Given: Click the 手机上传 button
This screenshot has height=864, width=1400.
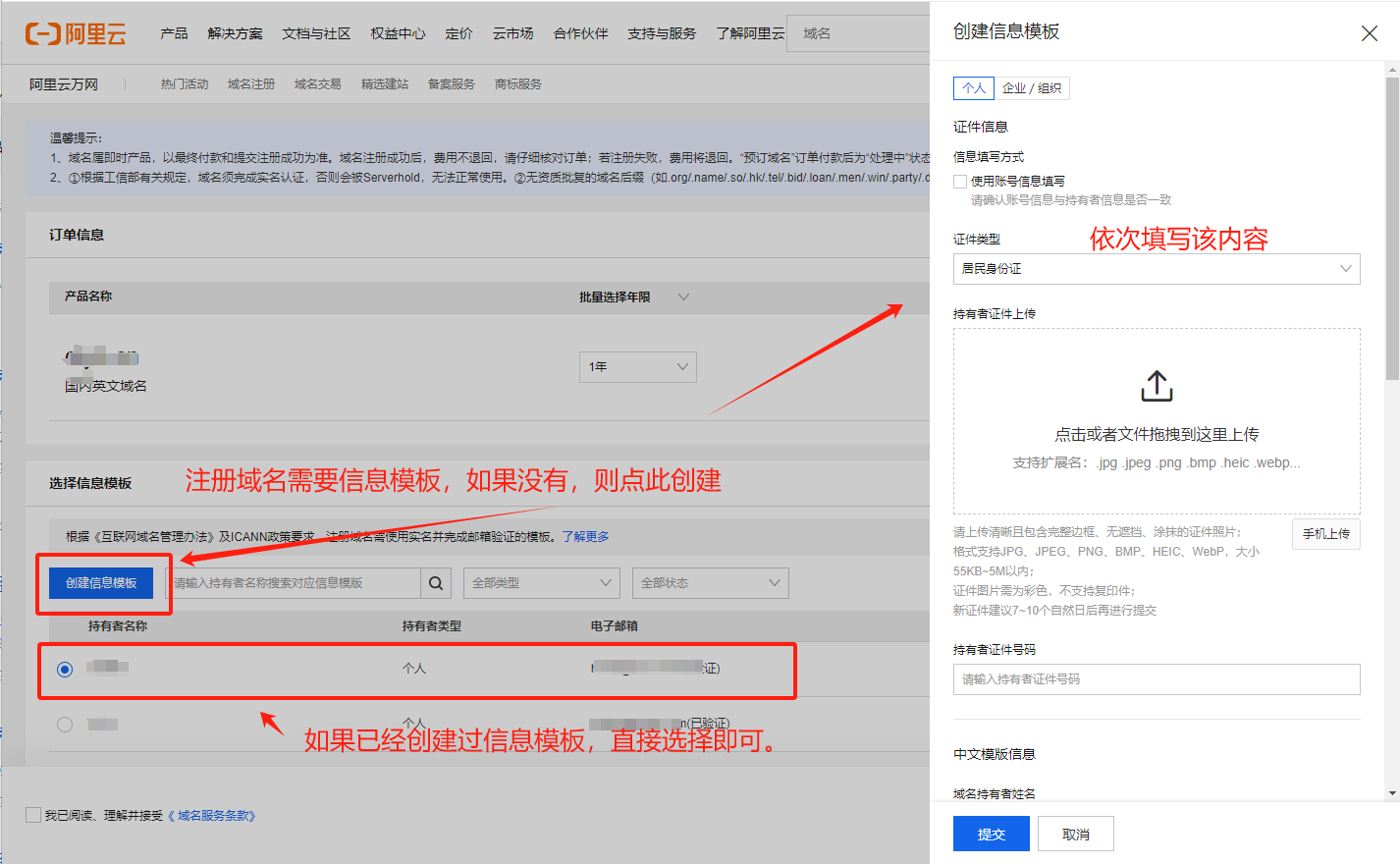Looking at the screenshot, I should (x=1325, y=533).
